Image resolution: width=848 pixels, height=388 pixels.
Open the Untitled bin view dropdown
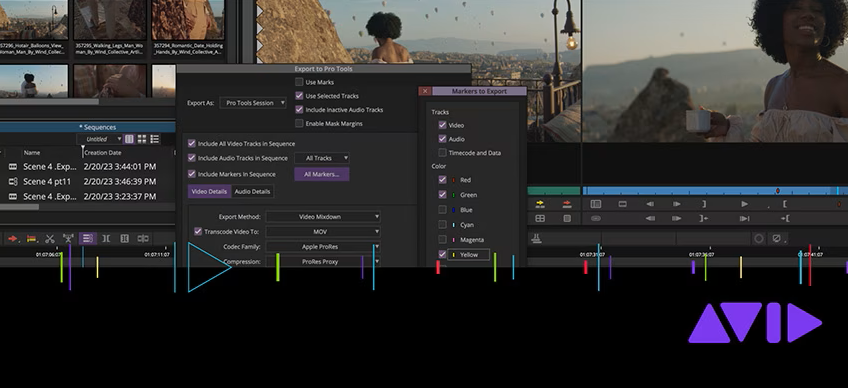pyautogui.click(x=100, y=139)
